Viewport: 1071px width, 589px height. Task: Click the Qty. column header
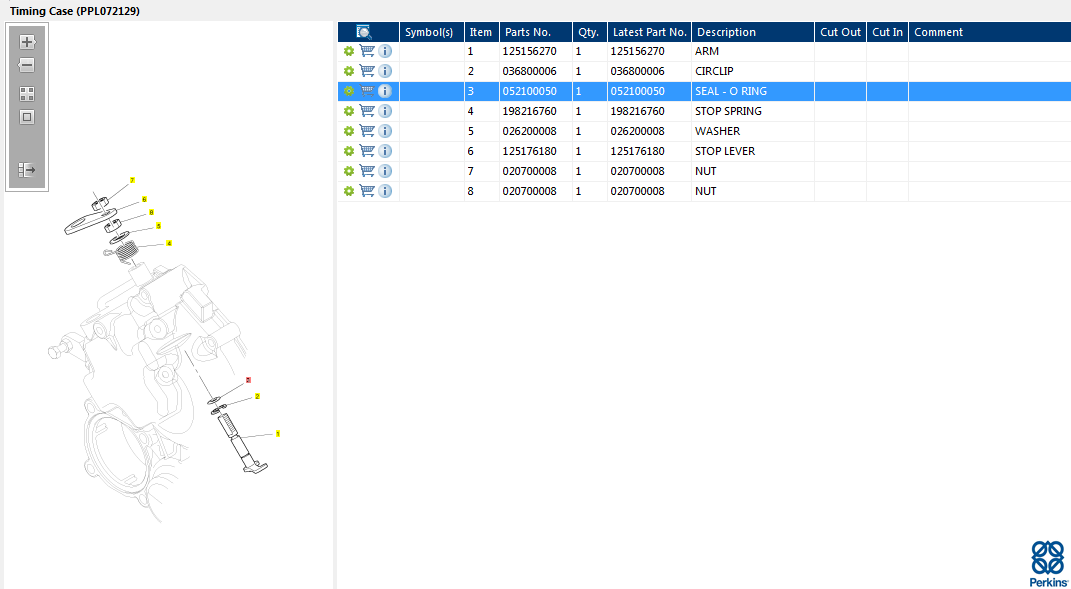(588, 32)
